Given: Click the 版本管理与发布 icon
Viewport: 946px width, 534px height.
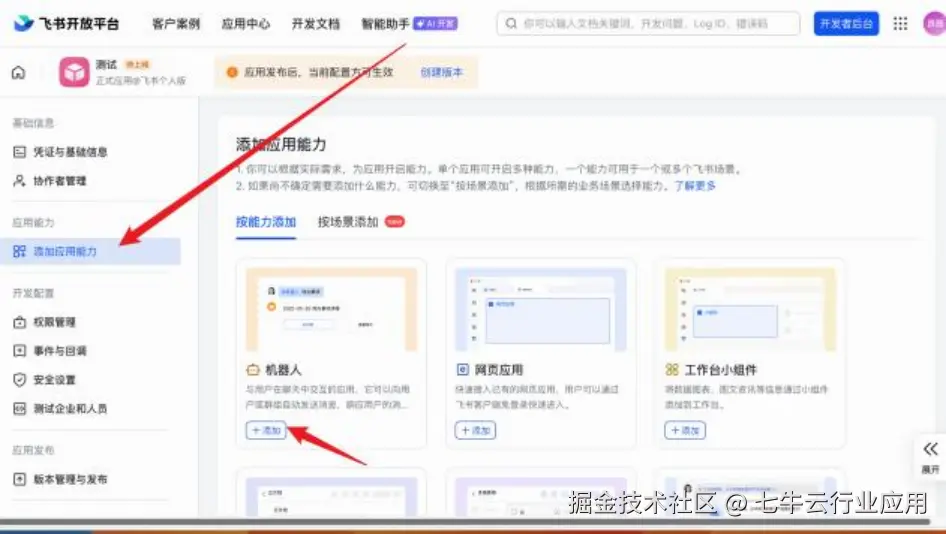Looking at the screenshot, I should pos(19,479).
